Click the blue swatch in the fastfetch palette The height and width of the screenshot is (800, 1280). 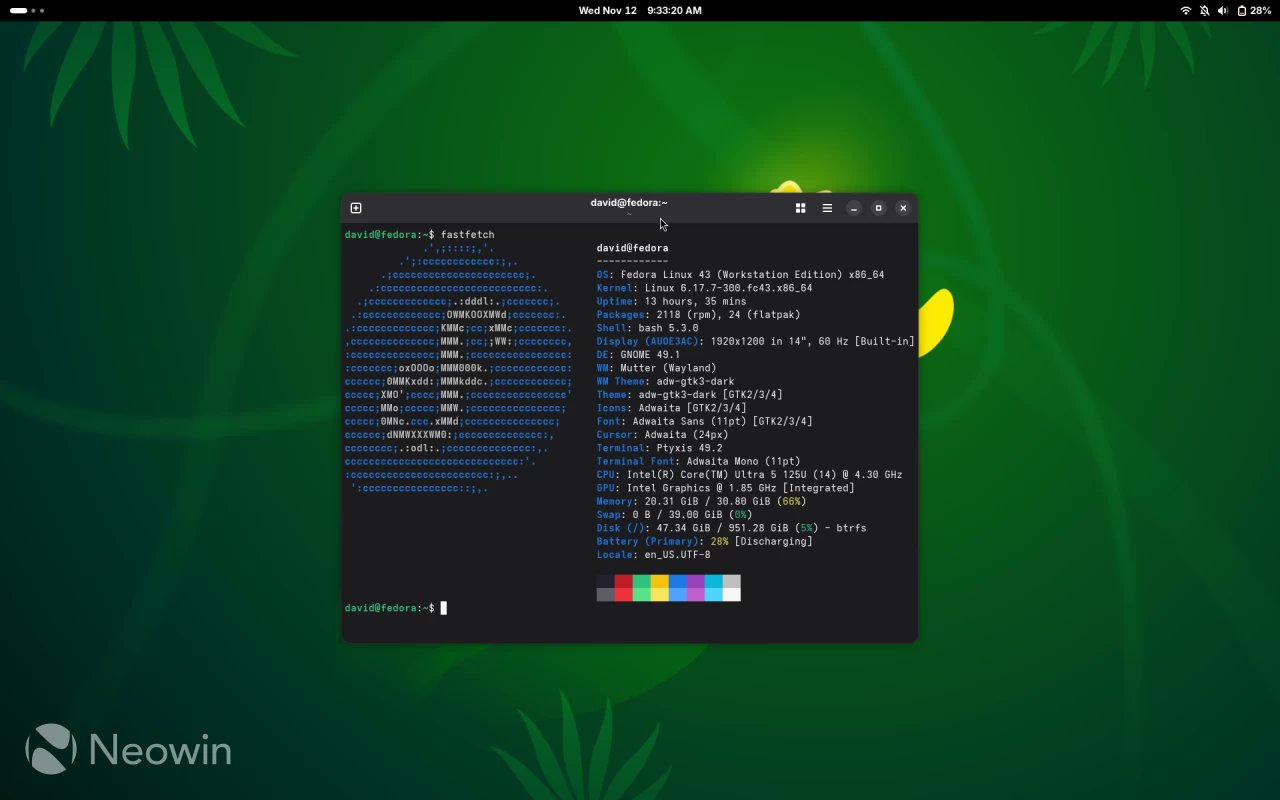click(x=677, y=588)
